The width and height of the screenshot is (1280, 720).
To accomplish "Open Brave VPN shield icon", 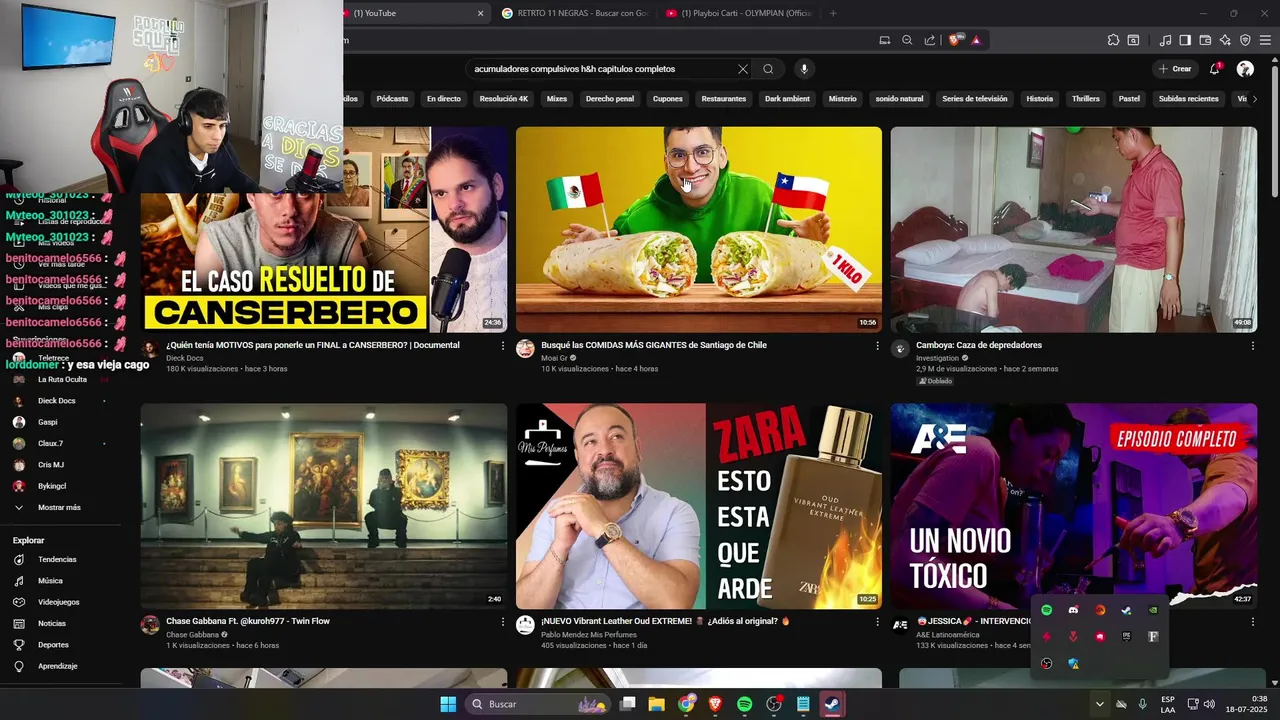I will [1245, 40].
